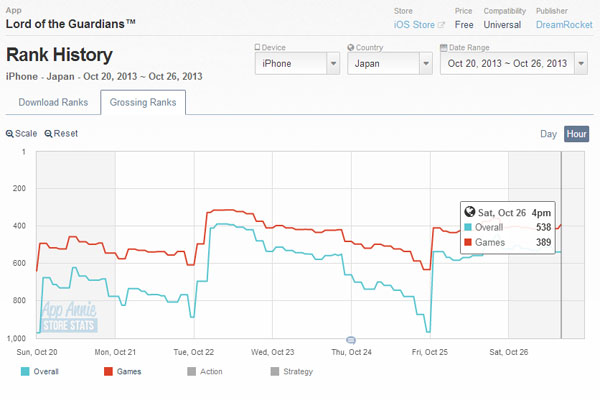The height and width of the screenshot is (400, 600).
Task: Click the calendar icon beside Date Range
Action: 443,47
